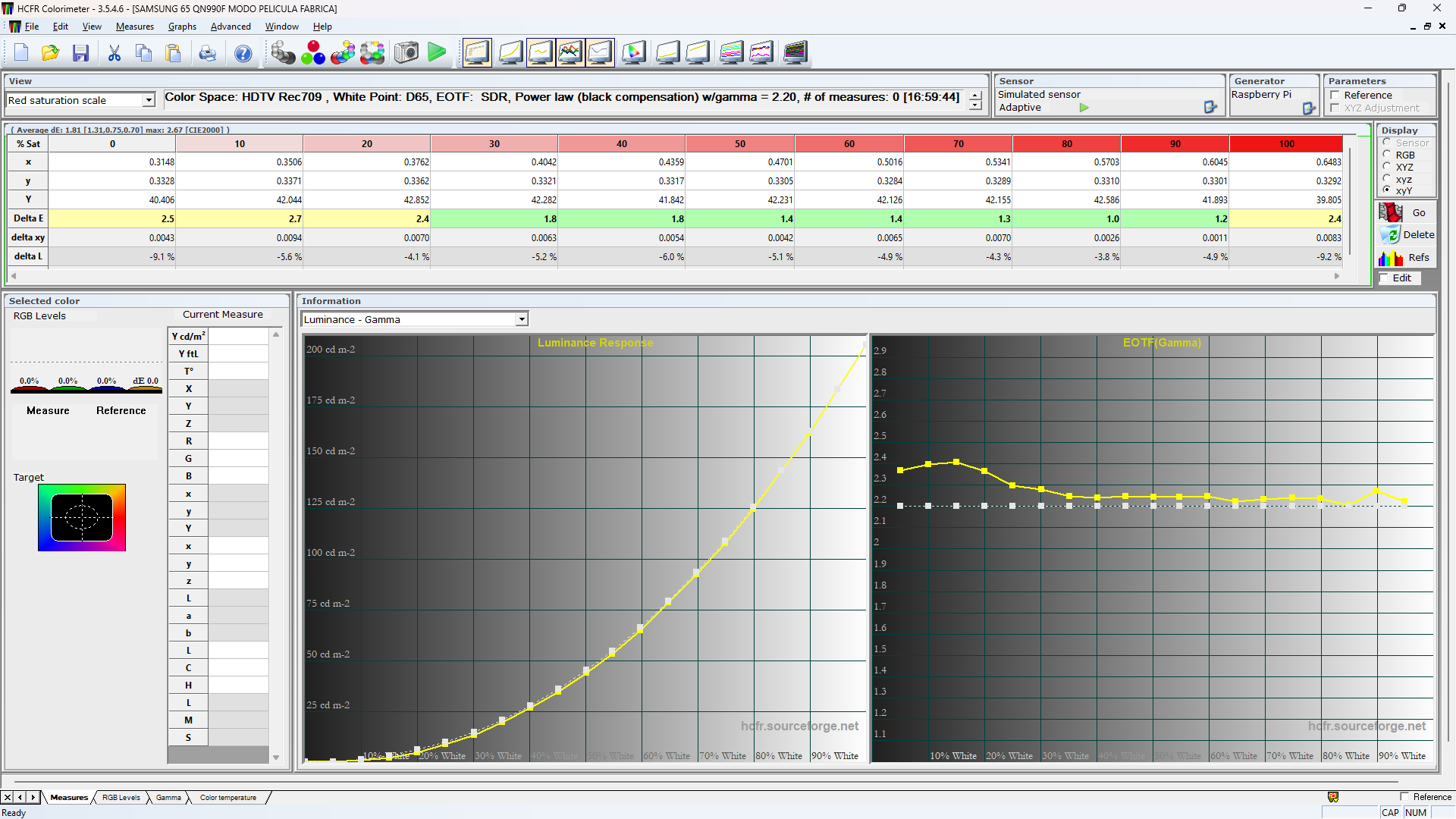Open Sensor configuration icon
This screenshot has width=1456, height=819.
click(1210, 108)
